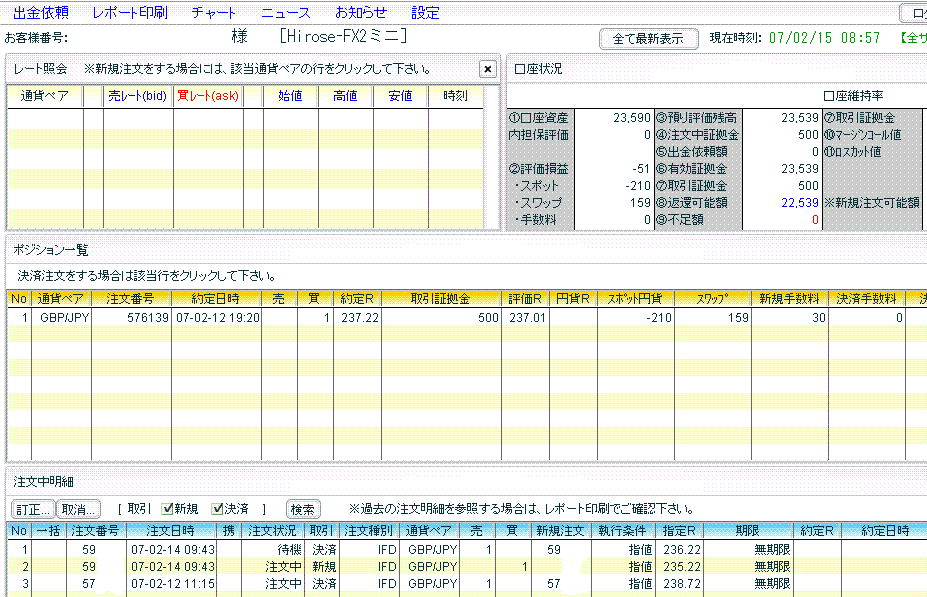The height and width of the screenshot is (597, 927).
Task: Click the 執行条件 column header
Action: pos(623,530)
